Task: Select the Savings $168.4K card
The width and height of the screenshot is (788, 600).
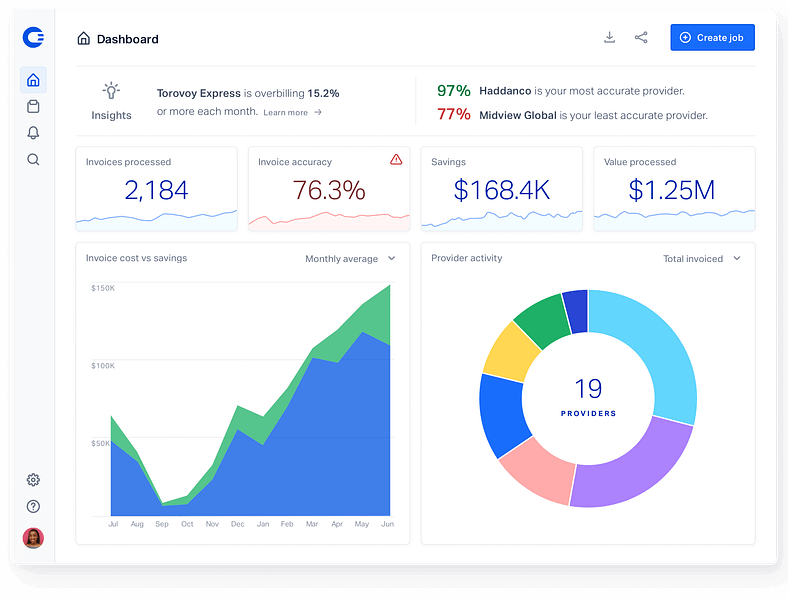Action: pyautogui.click(x=501, y=189)
